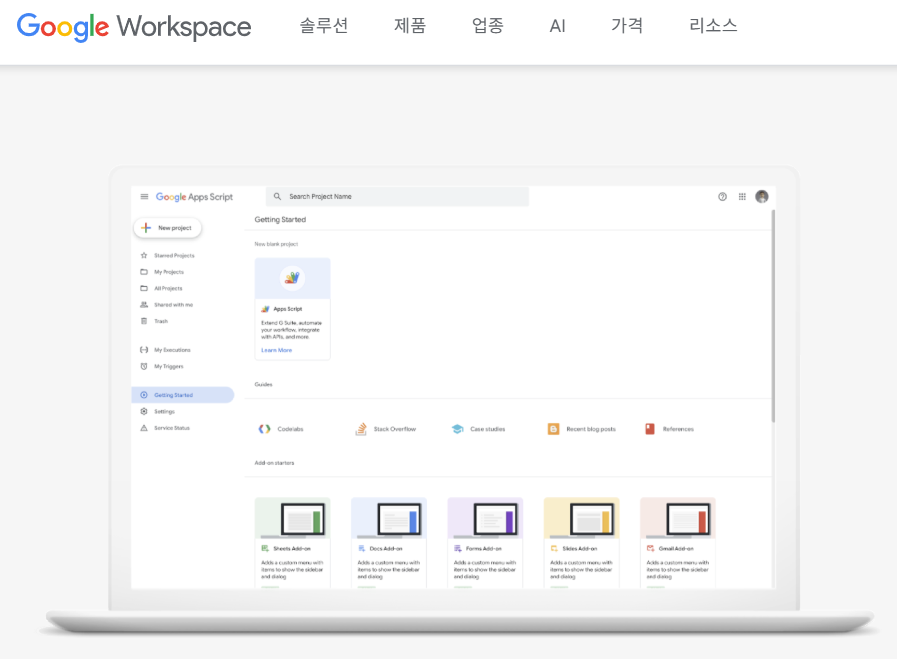Open the Google Workspace logo link
This screenshot has height=659, width=897.
(x=134, y=26)
